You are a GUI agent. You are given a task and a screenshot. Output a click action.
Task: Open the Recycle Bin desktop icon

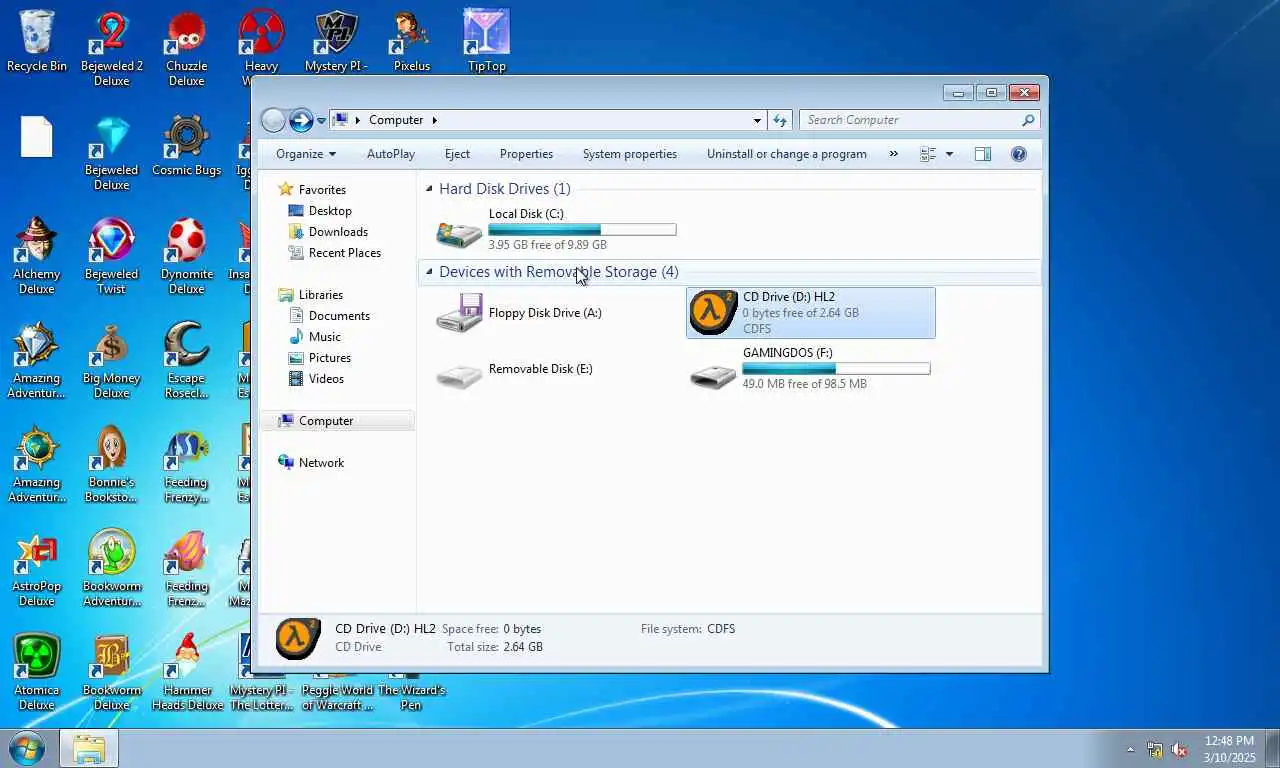37,42
